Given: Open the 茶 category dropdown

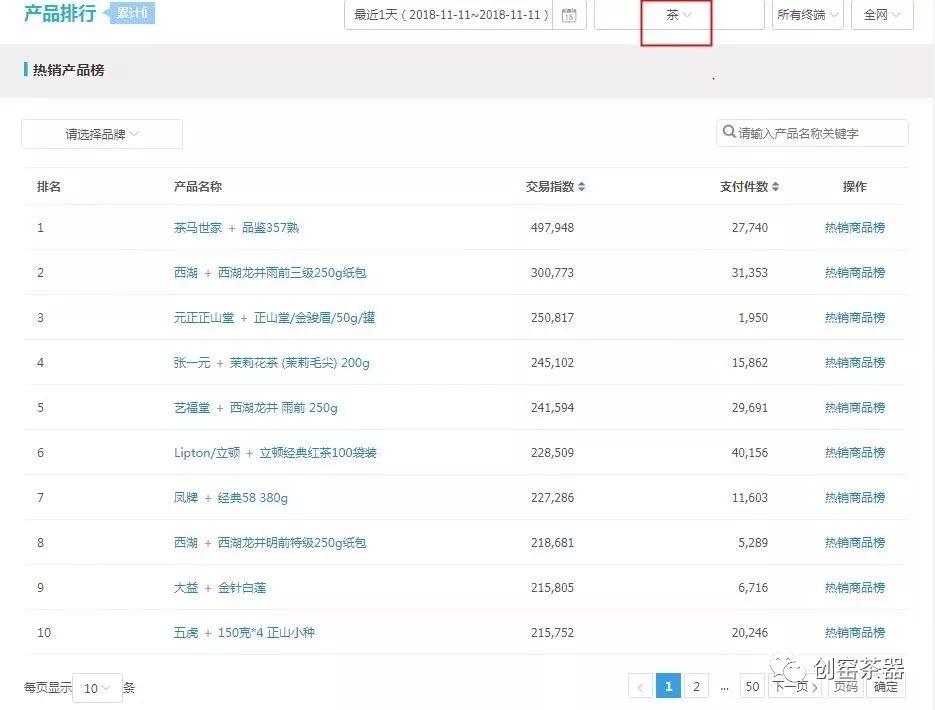Looking at the screenshot, I should pyautogui.click(x=679, y=15).
